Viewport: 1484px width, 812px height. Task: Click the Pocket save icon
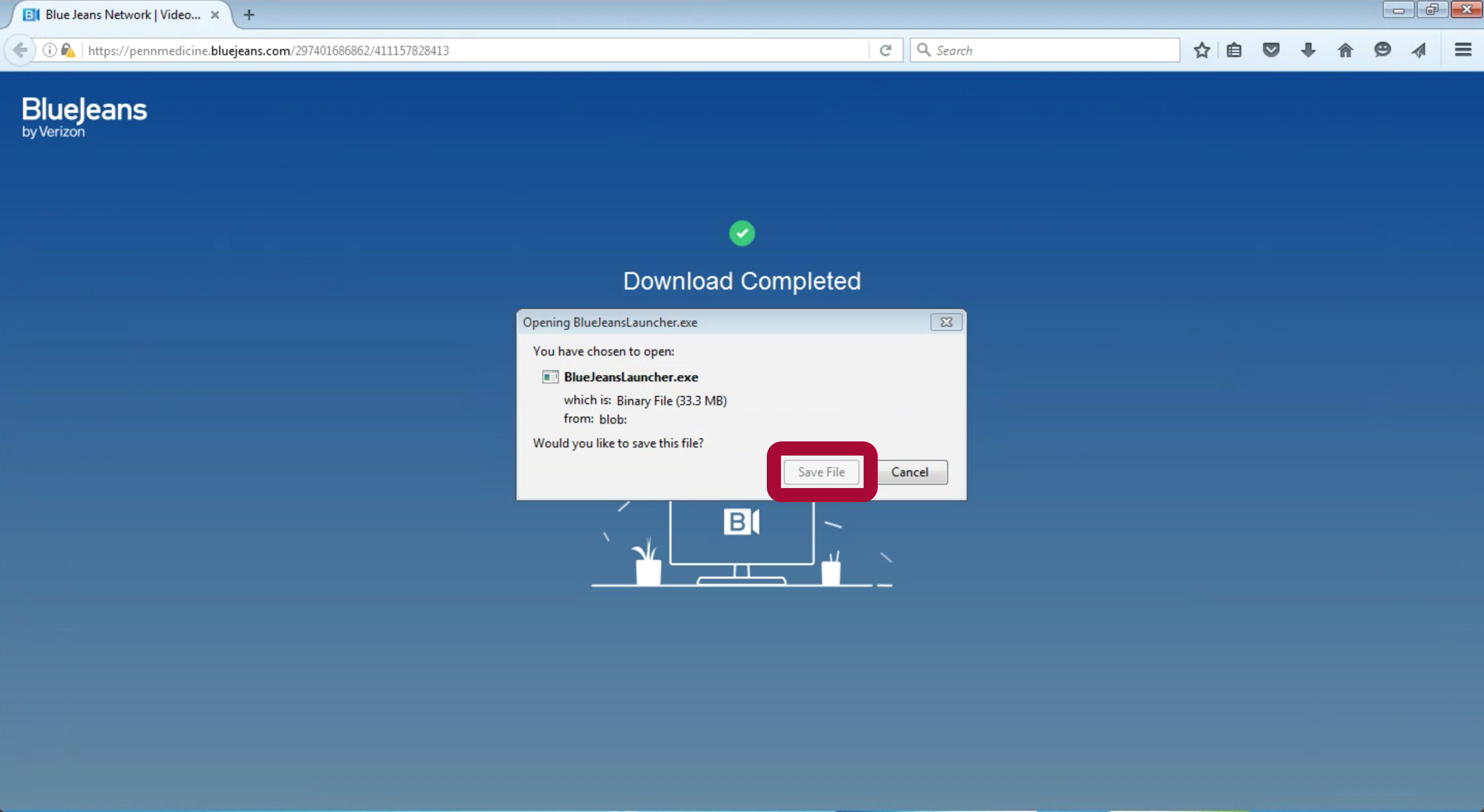click(1272, 50)
